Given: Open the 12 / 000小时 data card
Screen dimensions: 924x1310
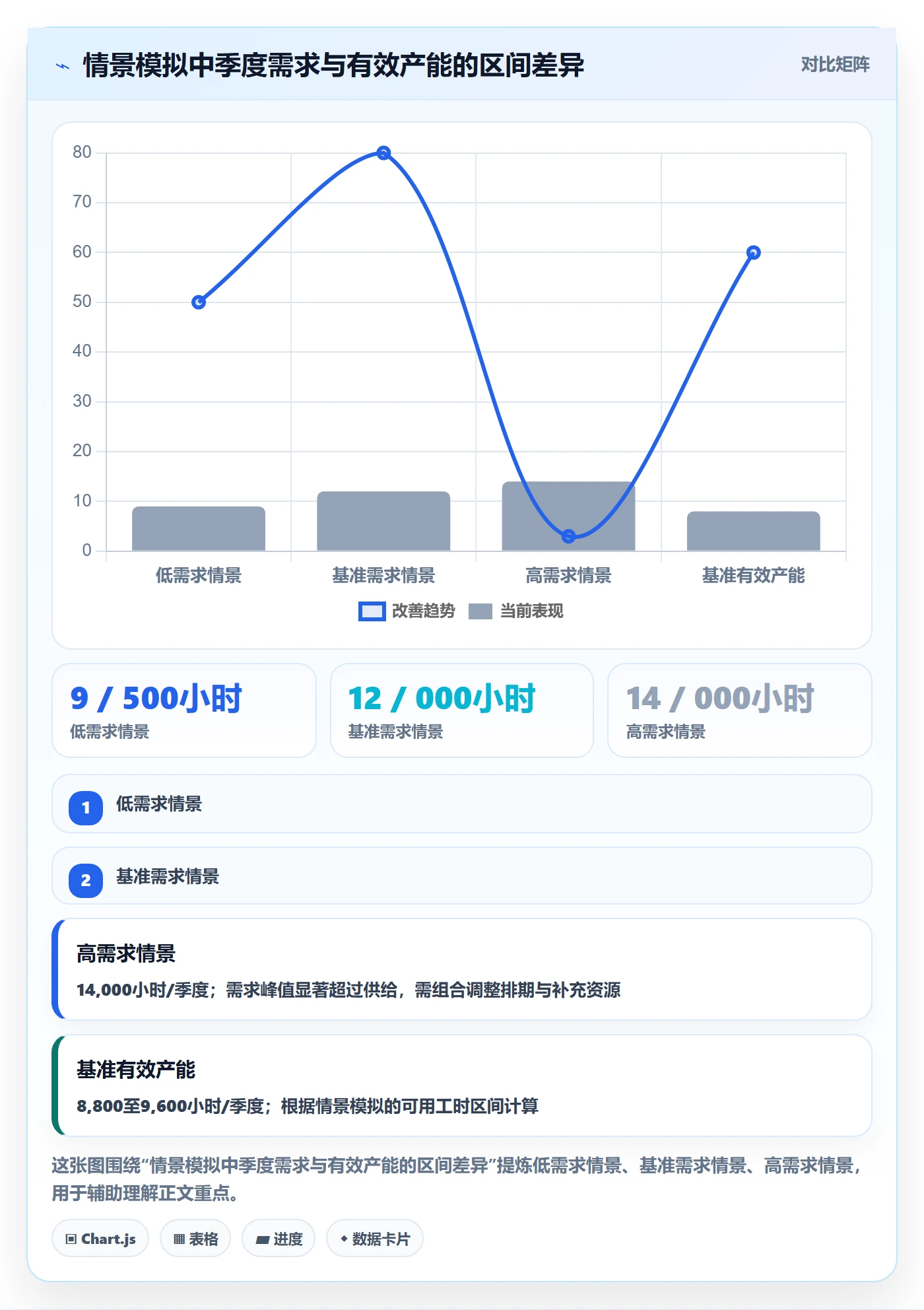Looking at the screenshot, I should [x=462, y=710].
